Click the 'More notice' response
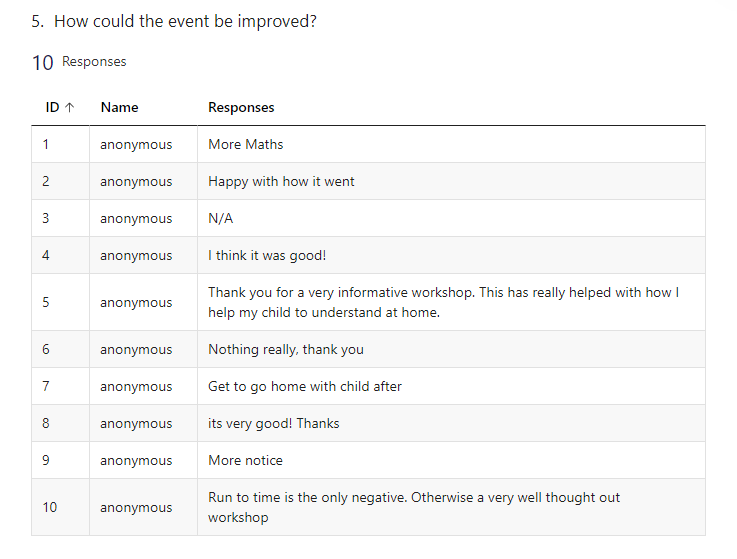This screenshot has width=737, height=559. point(245,460)
